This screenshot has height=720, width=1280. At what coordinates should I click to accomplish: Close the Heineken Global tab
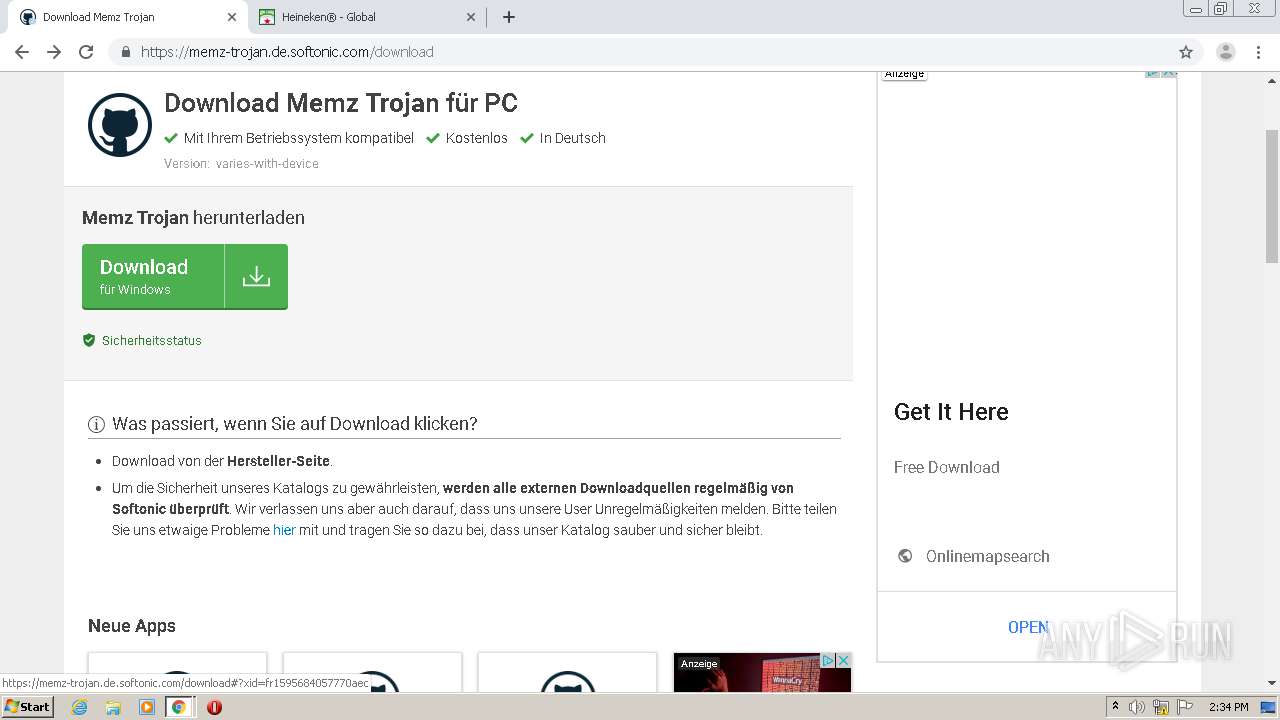[x=472, y=17]
